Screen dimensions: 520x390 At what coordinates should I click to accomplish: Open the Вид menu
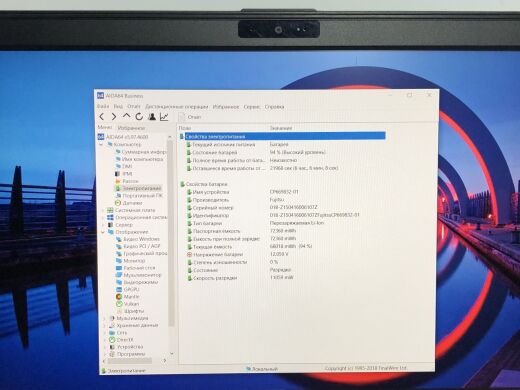(x=118, y=107)
